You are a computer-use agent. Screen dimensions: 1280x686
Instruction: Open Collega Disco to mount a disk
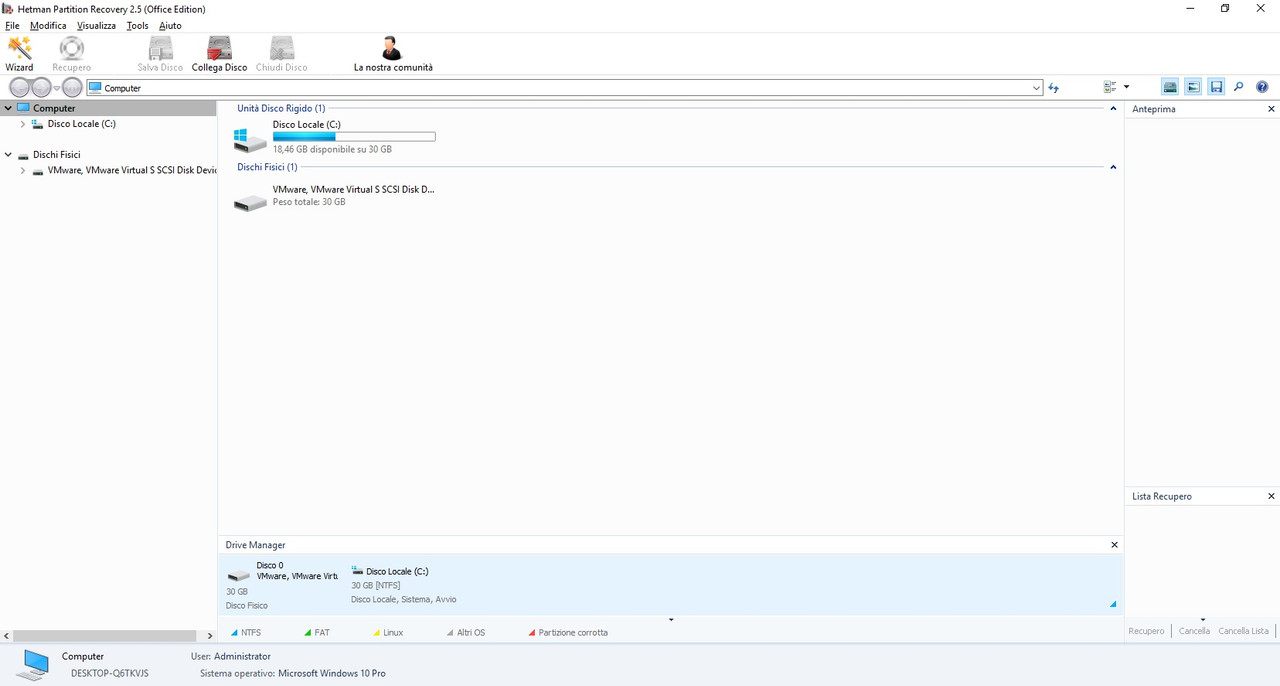pyautogui.click(x=219, y=54)
